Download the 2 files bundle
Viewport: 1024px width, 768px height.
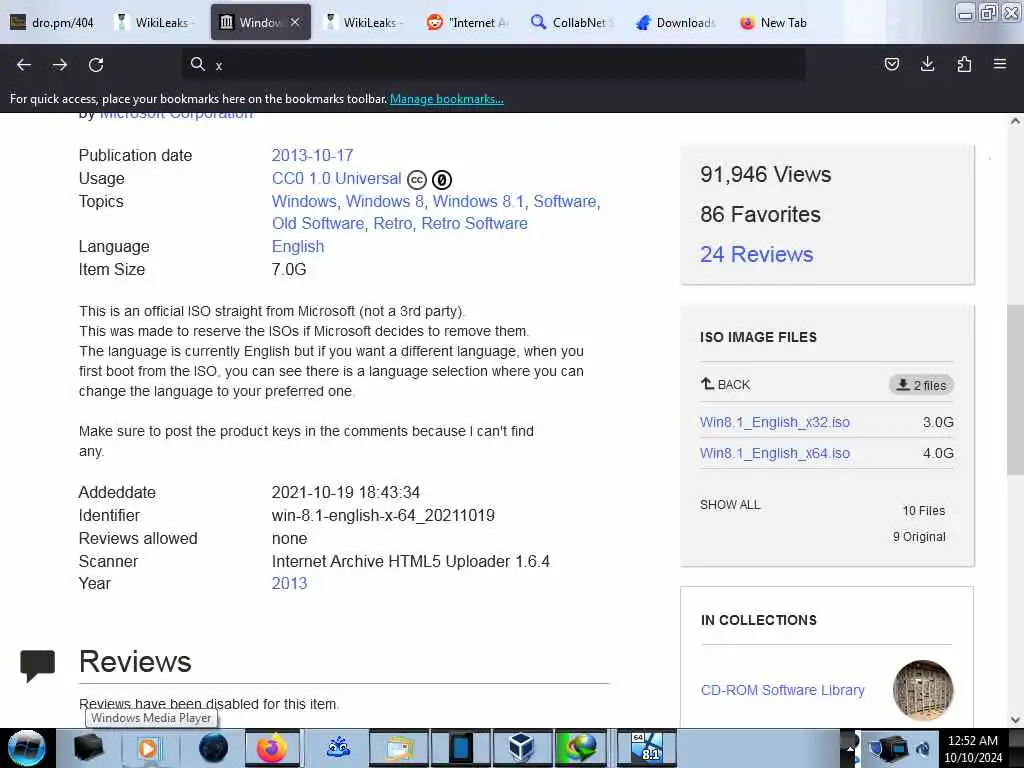[x=921, y=385]
